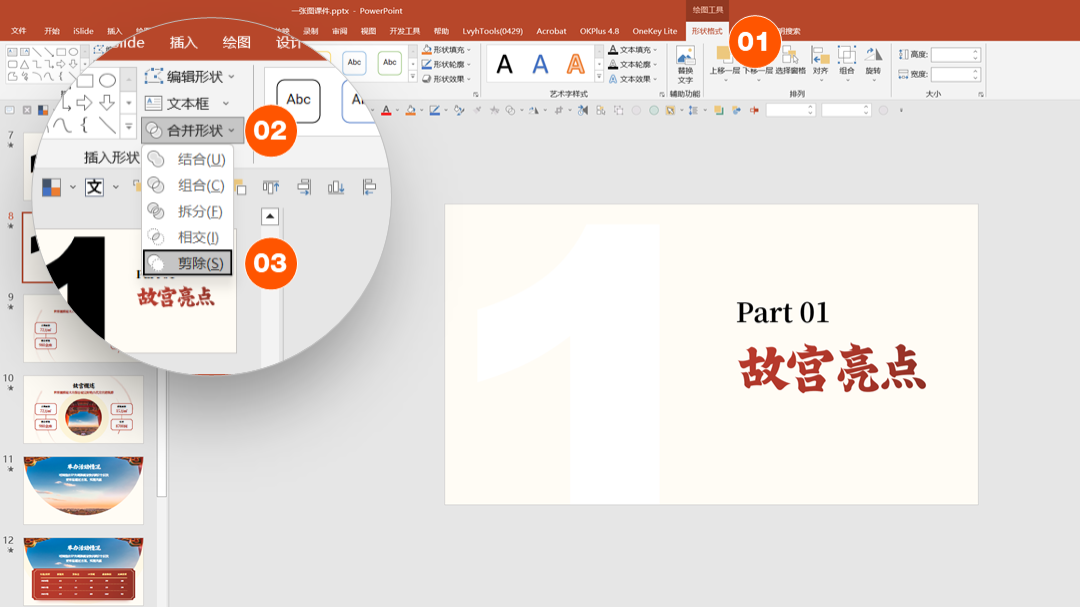
Task: Click the green circle icon in the custom toolbar
Action: pyautogui.click(x=654, y=110)
